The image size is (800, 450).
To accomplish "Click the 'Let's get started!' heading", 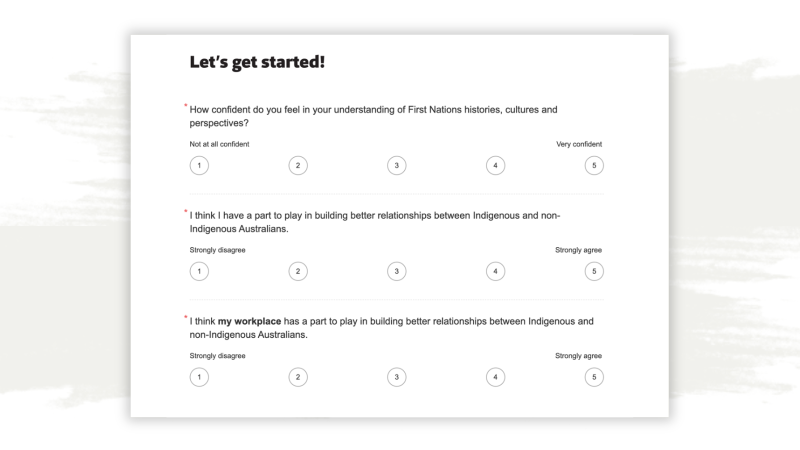I will tap(258, 63).
